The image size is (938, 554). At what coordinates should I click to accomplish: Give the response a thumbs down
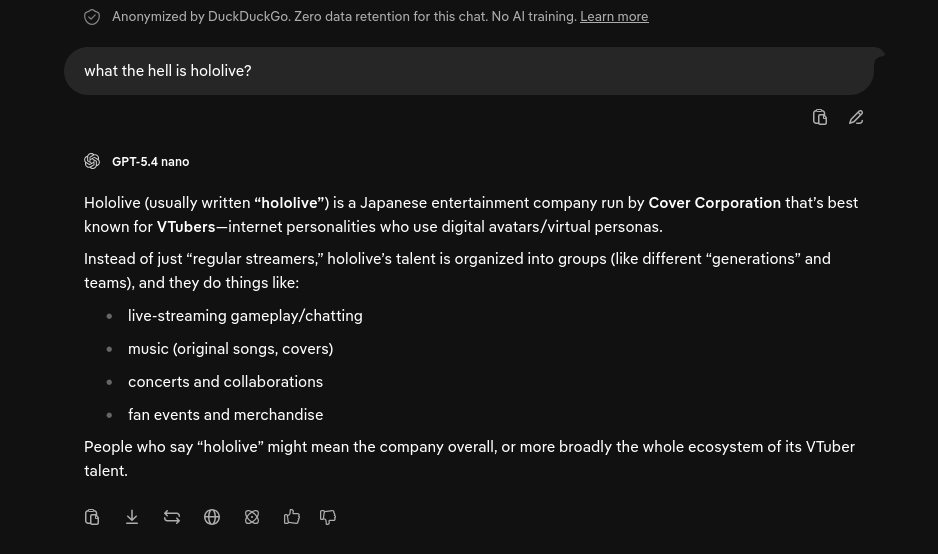pos(328,517)
